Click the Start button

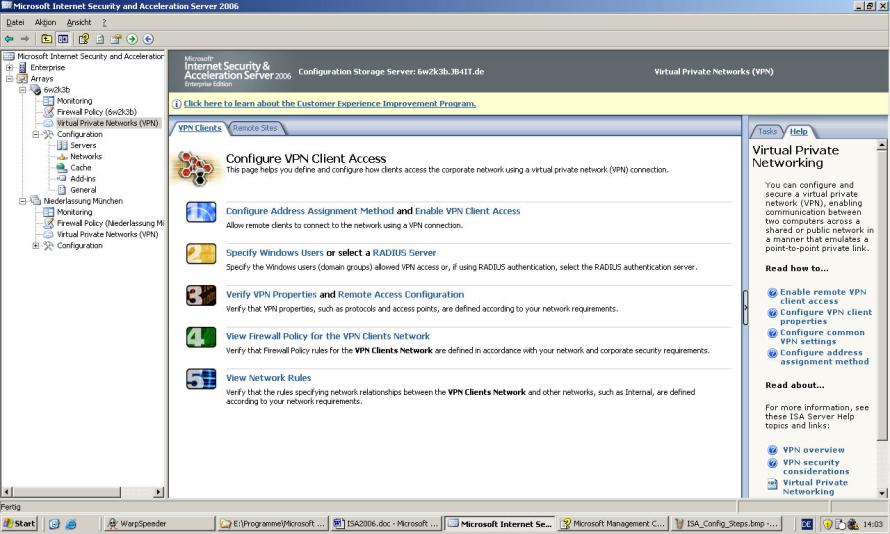tap(19, 524)
